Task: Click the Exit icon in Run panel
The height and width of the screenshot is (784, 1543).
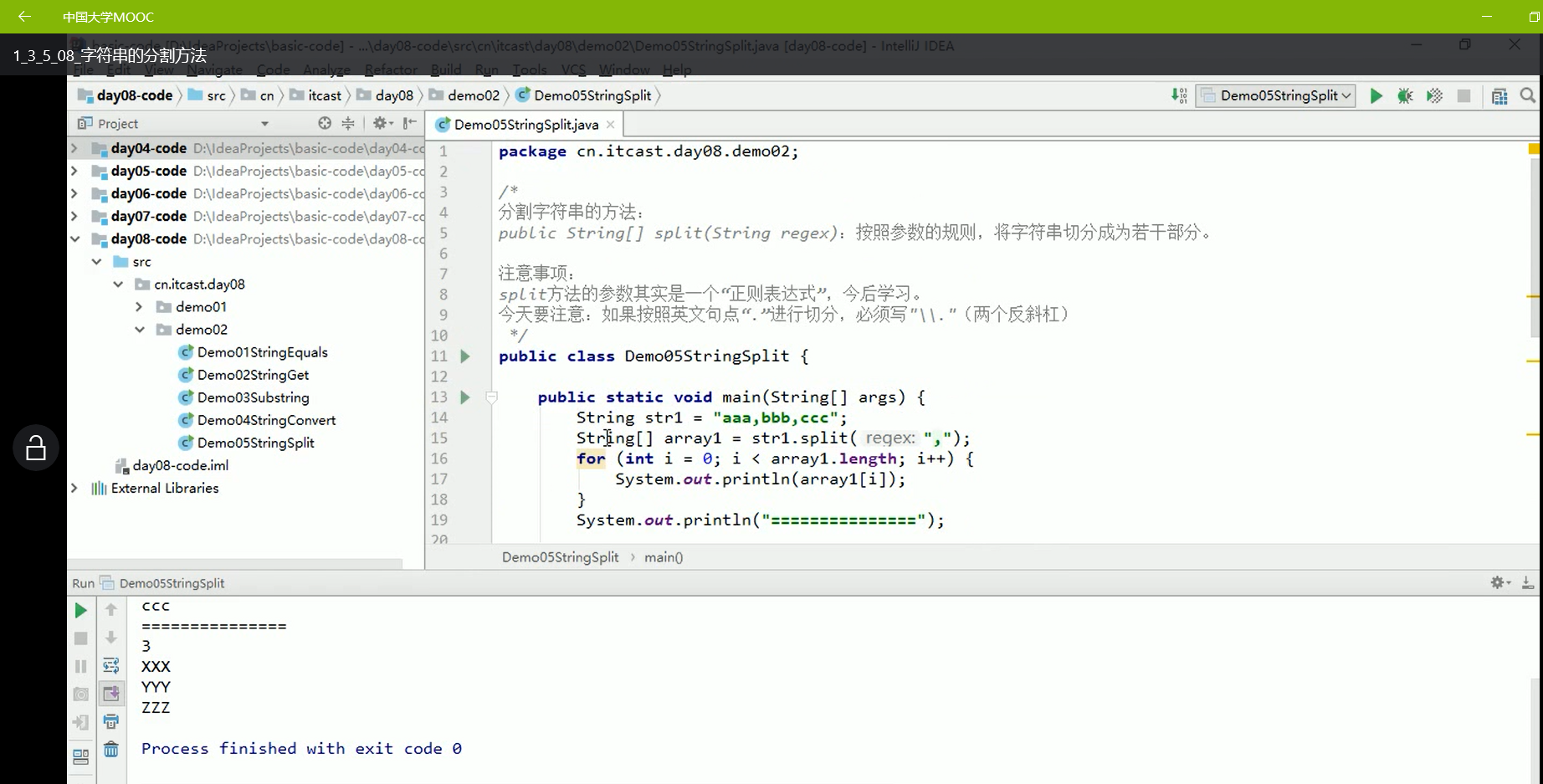Action: tap(80, 722)
